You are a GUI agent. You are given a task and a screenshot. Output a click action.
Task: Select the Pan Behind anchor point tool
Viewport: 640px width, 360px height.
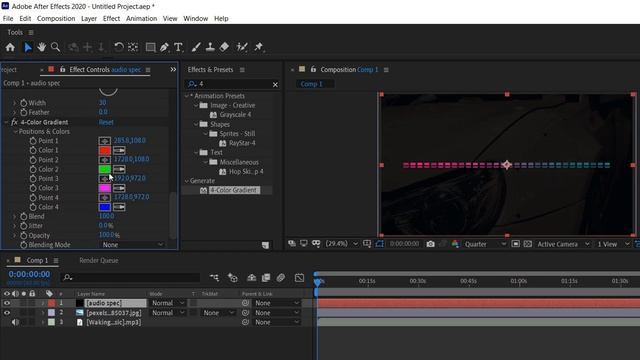(133, 47)
